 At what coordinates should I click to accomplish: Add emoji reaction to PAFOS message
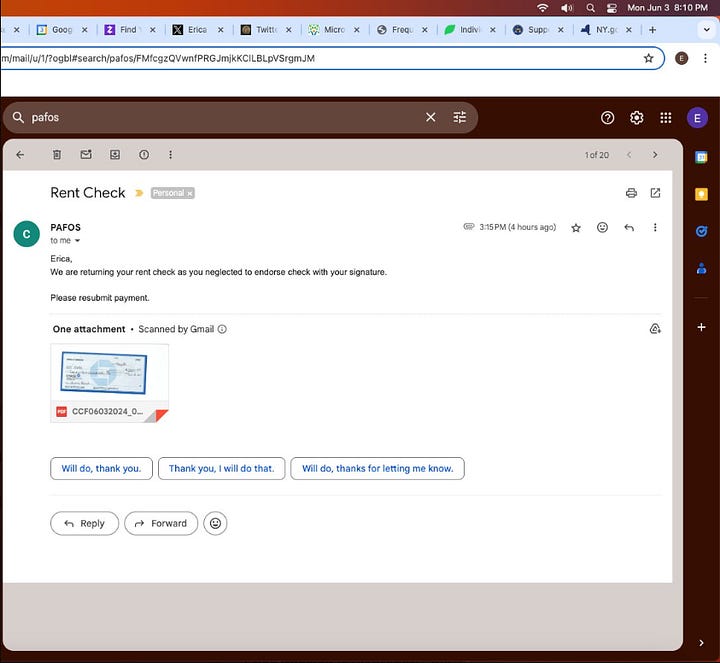pyautogui.click(x=602, y=227)
